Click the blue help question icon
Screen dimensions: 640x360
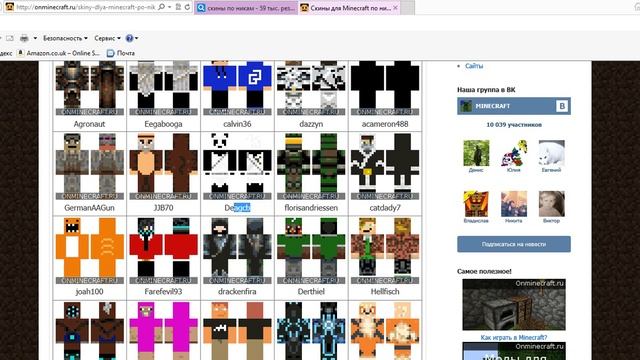coord(129,38)
